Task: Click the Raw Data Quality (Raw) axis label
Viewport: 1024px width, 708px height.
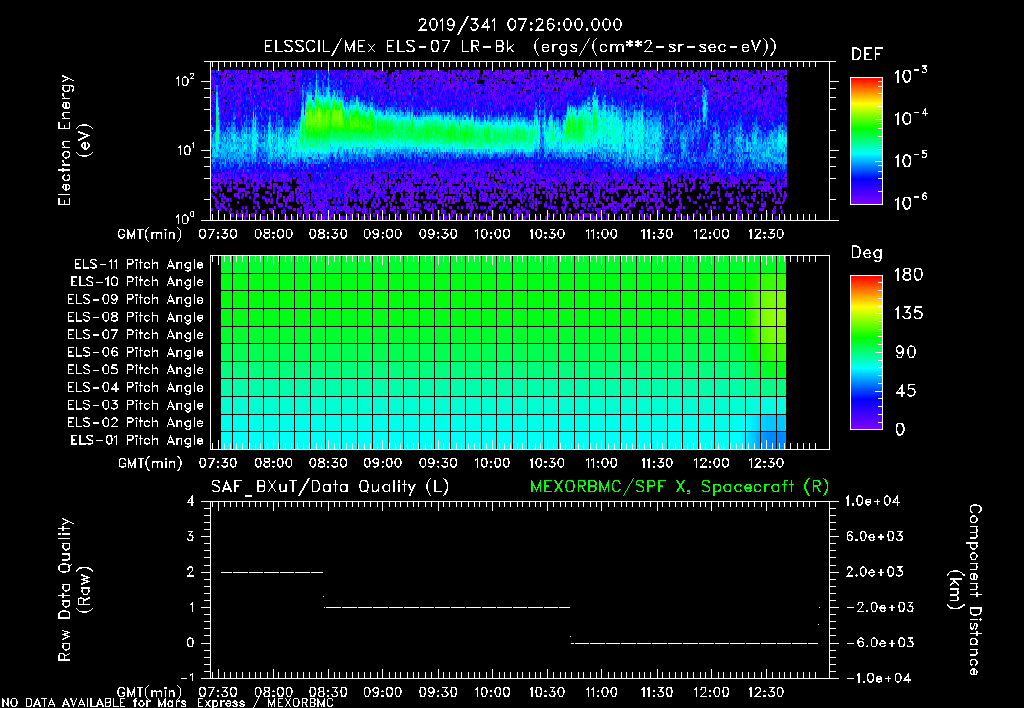Action: [x=74, y=589]
